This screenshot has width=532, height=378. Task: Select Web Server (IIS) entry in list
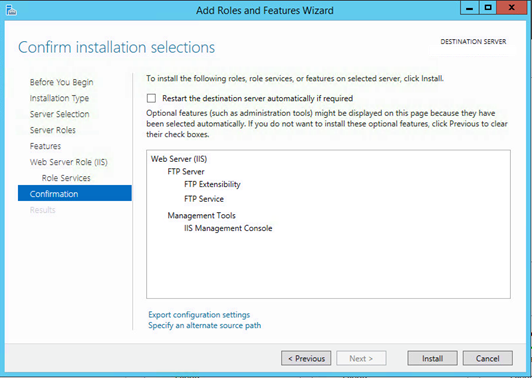click(179, 159)
